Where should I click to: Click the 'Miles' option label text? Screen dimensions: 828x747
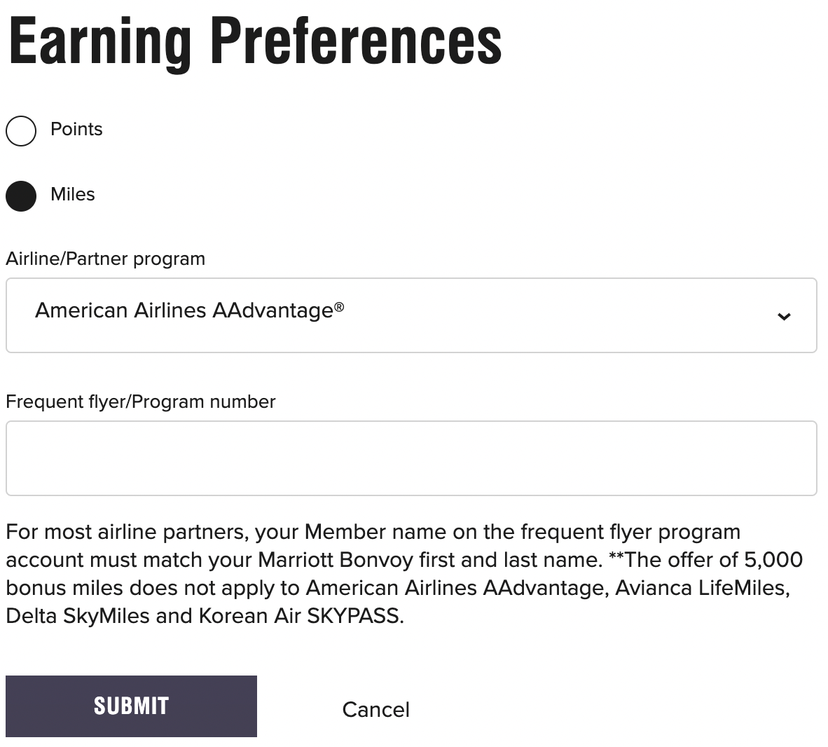[73, 194]
